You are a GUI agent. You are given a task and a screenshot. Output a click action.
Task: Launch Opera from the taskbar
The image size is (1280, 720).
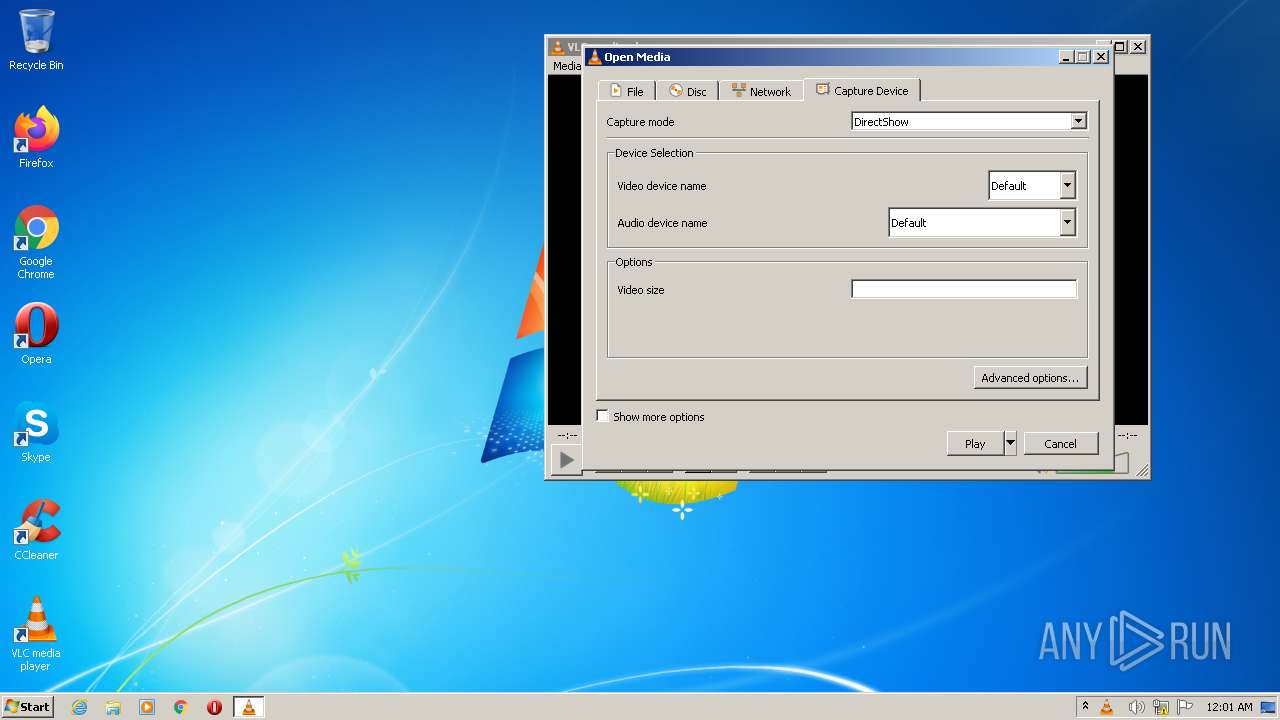214,707
